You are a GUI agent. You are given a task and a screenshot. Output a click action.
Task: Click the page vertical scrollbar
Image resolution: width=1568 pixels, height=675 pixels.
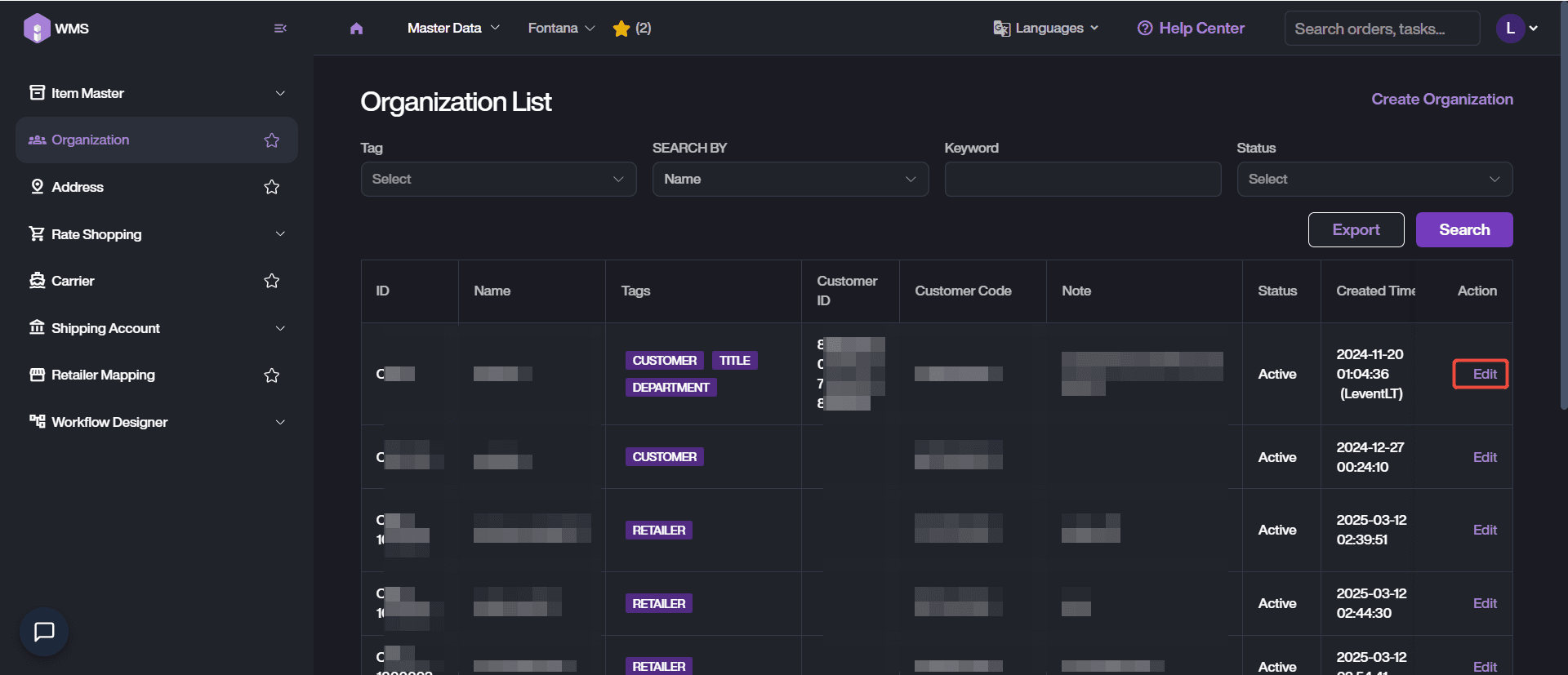[1563, 204]
